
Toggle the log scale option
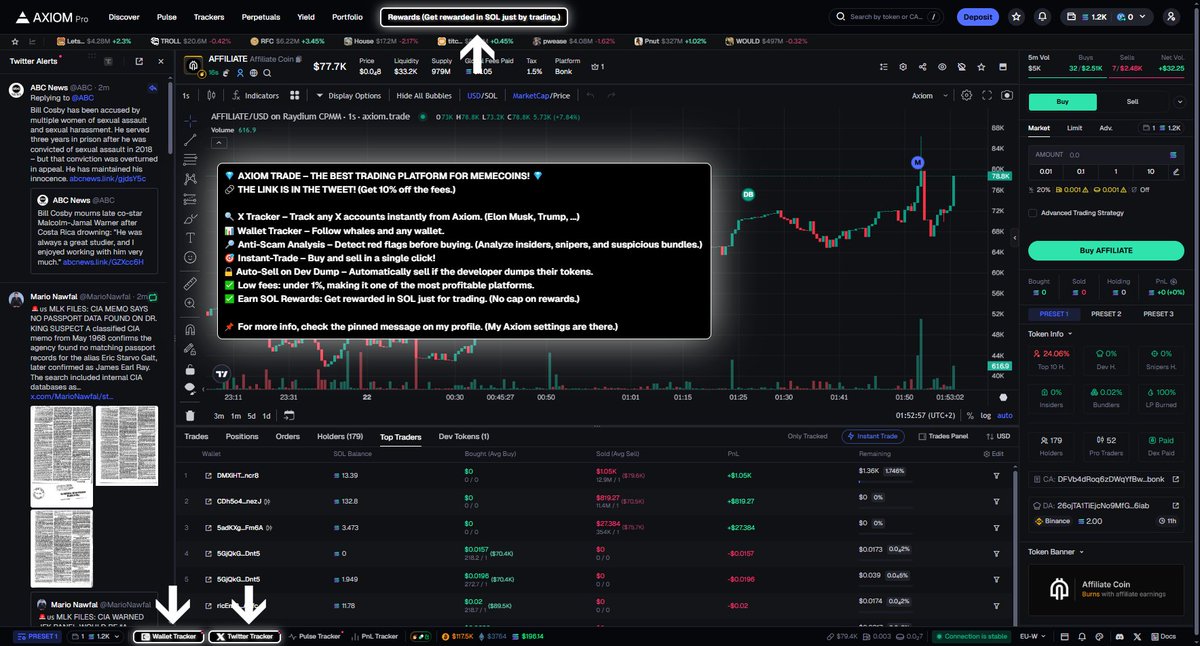tap(986, 415)
